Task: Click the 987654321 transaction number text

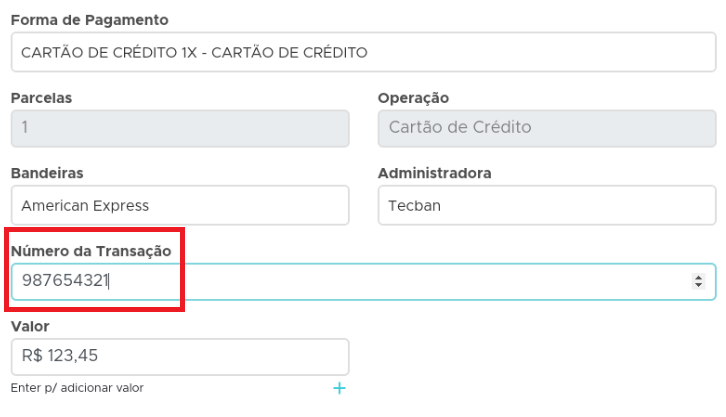Action: coord(65,282)
